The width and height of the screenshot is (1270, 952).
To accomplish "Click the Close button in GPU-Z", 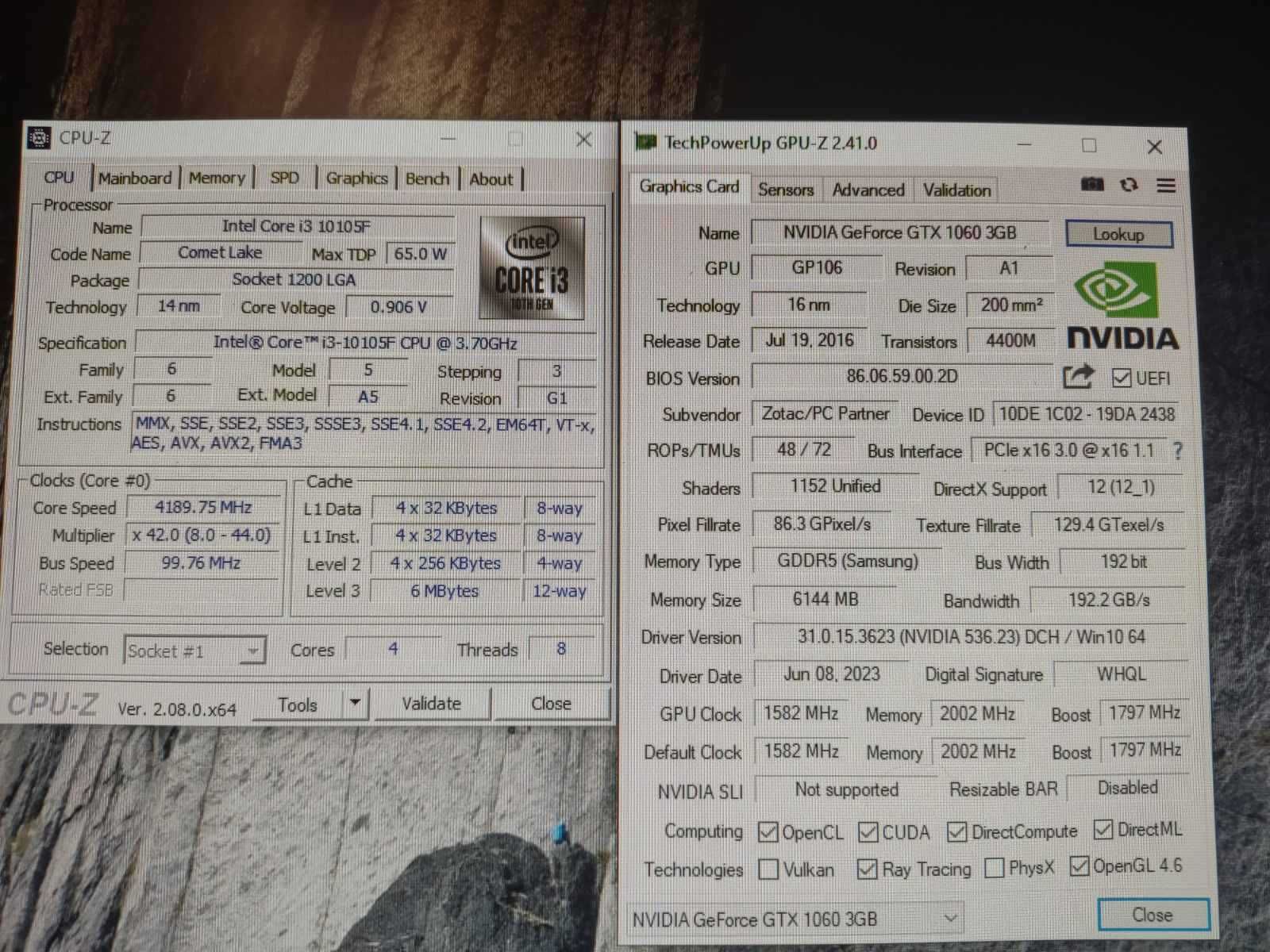I will pyautogui.click(x=1153, y=915).
